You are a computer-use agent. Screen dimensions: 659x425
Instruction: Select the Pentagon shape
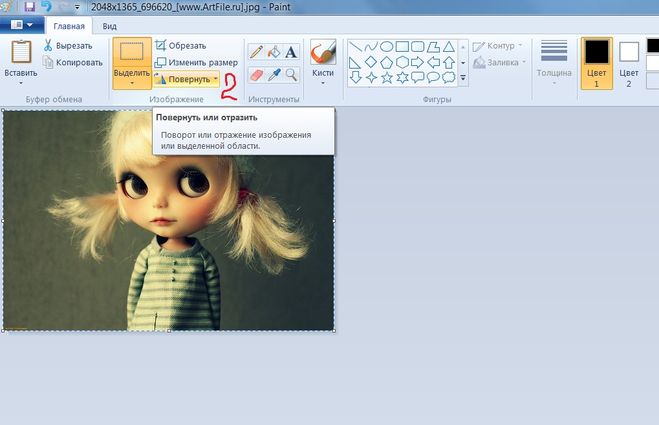click(386, 63)
